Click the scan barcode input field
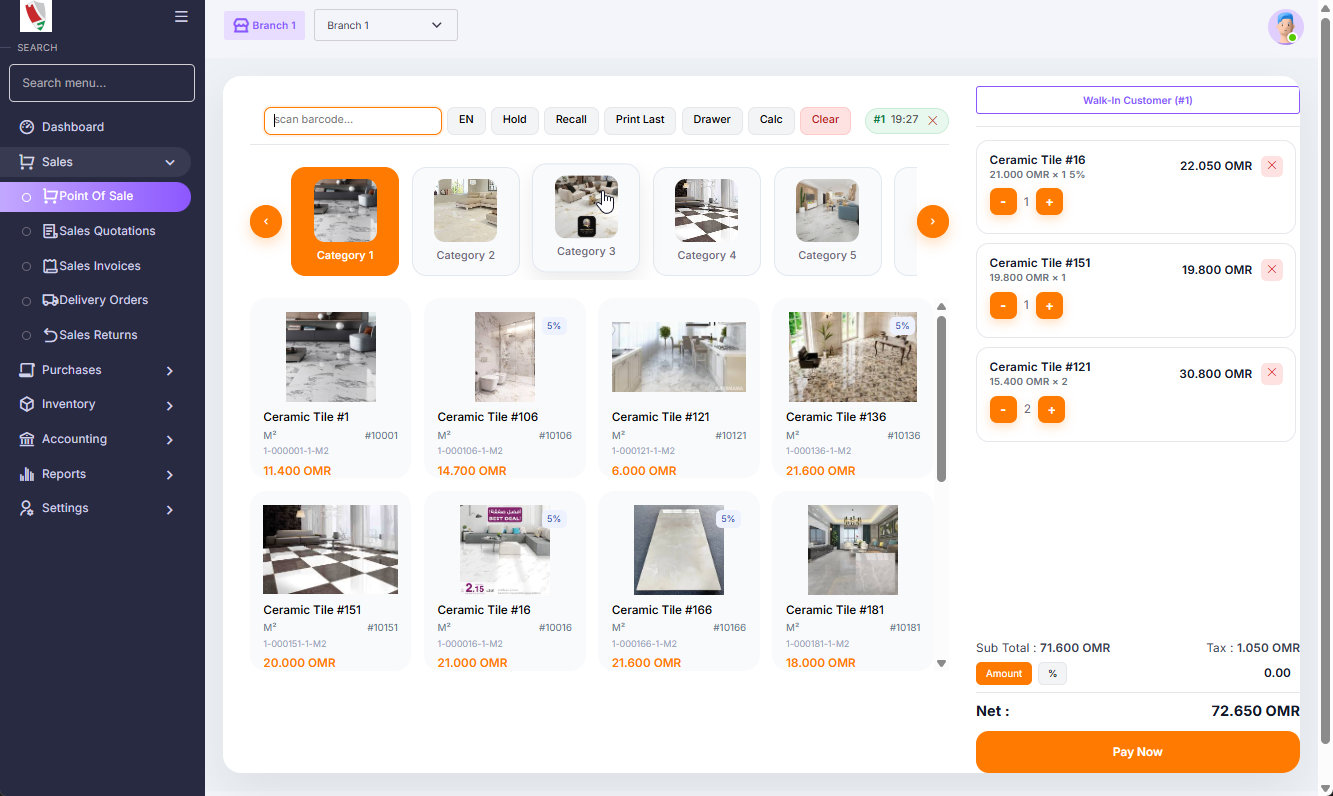This screenshot has height=796, width=1333. (x=353, y=120)
